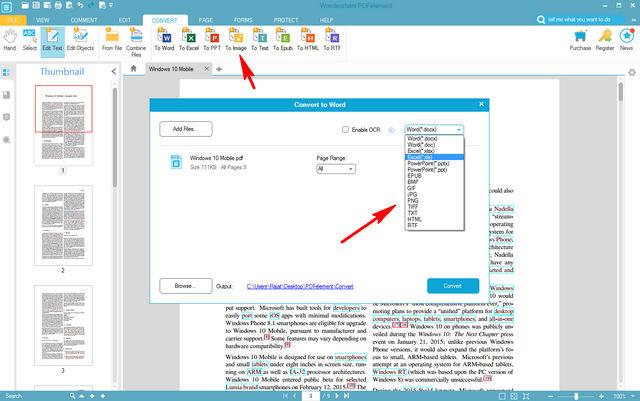Switch to the VIEW tab

(42, 20)
